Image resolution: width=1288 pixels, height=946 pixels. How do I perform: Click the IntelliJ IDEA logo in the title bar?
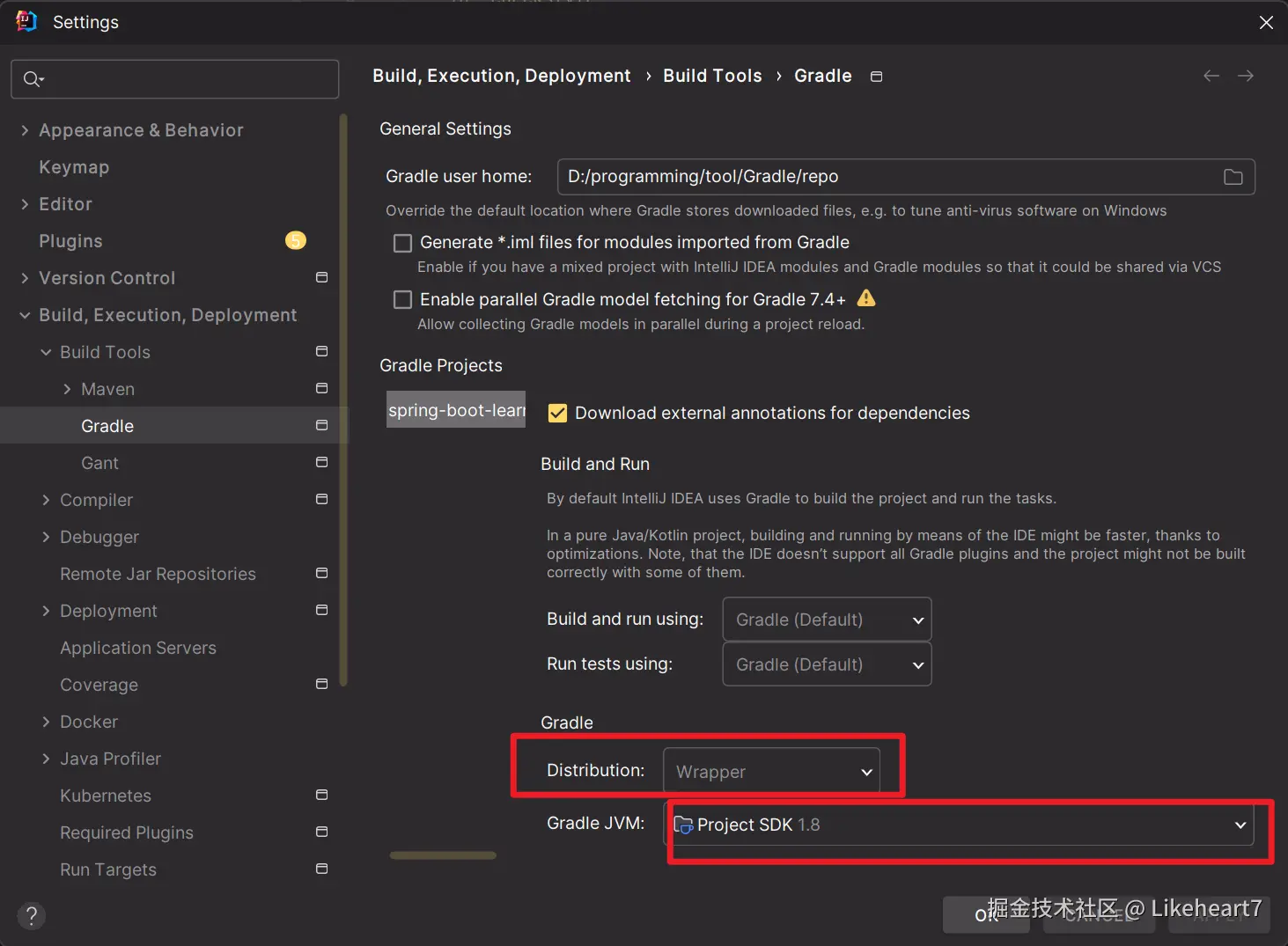point(26,21)
